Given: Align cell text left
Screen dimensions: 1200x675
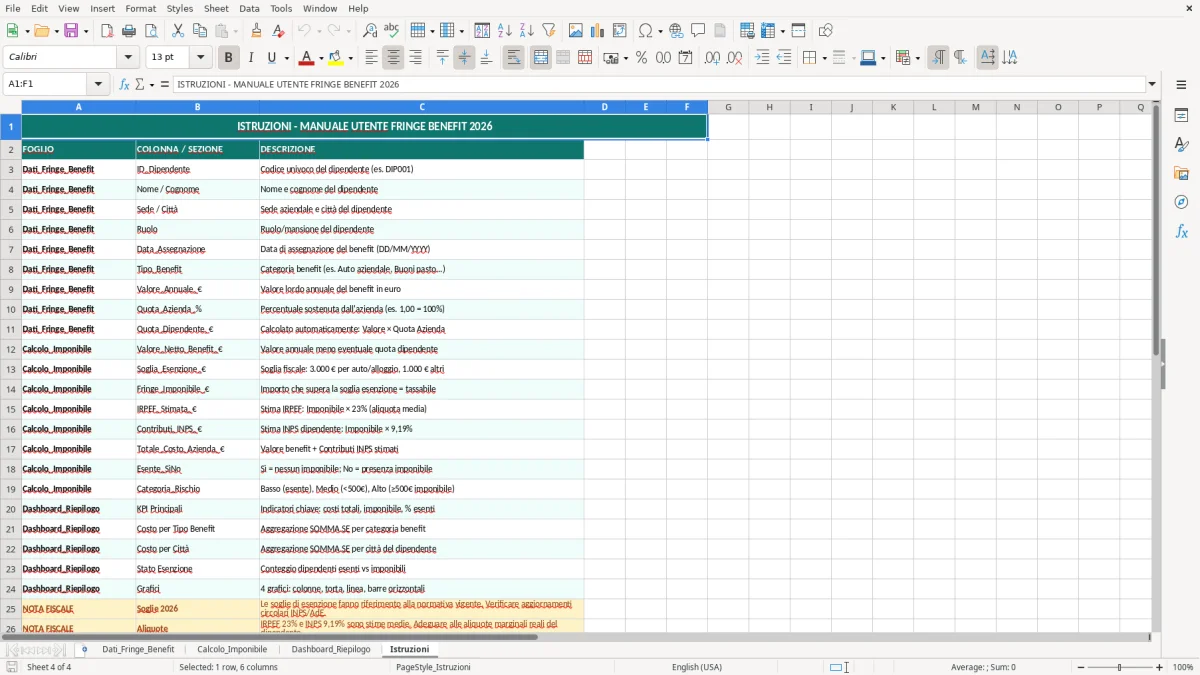Looking at the screenshot, I should coord(371,58).
